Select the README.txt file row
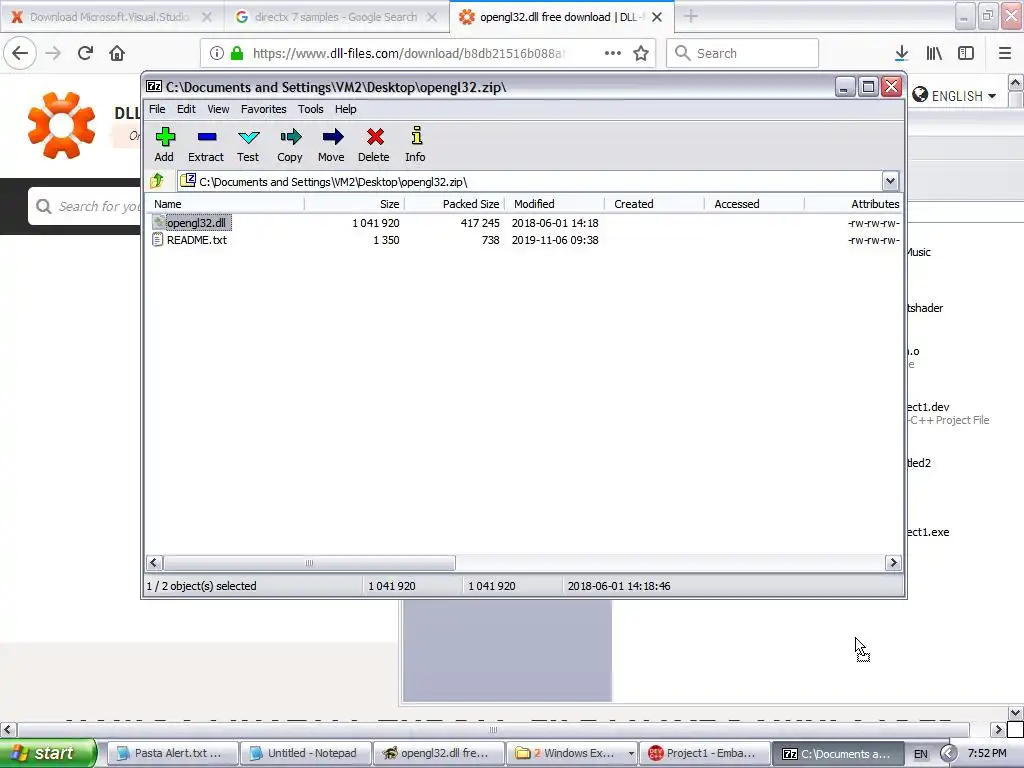The width and height of the screenshot is (1024, 768). [x=525, y=240]
